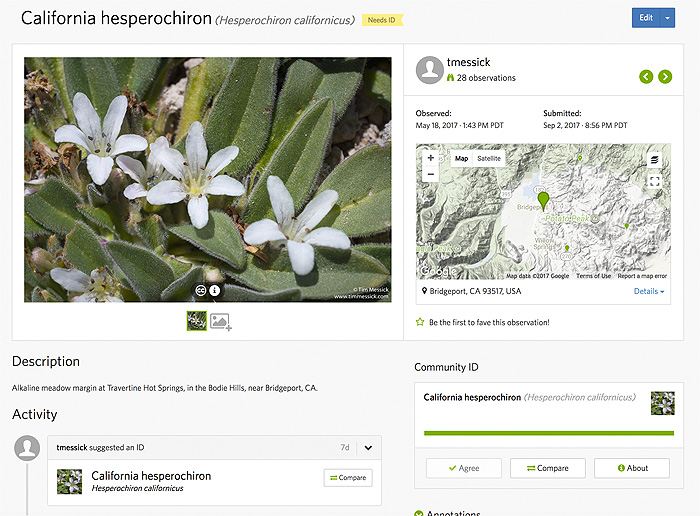Viewport: 700px width, 516px height.
Task: Select the Map view tab
Action: [x=461, y=158]
